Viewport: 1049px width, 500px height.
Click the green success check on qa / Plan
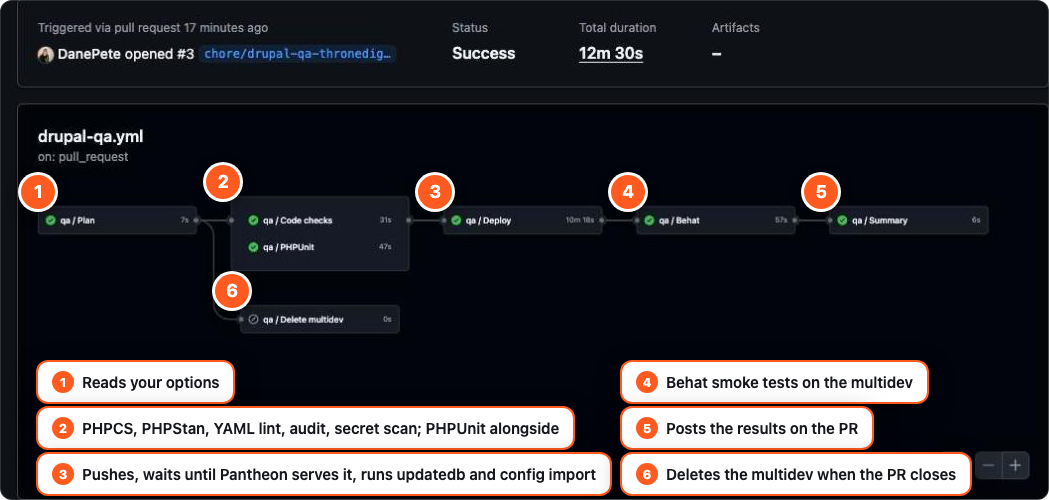click(51, 220)
